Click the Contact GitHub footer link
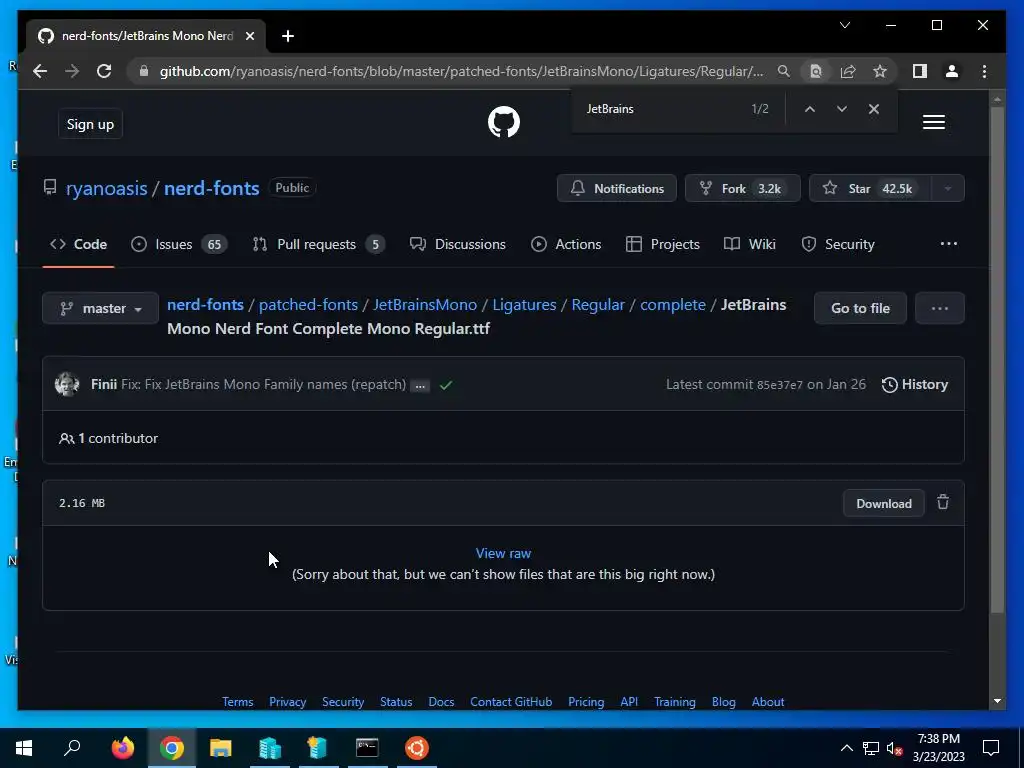 [x=511, y=702]
